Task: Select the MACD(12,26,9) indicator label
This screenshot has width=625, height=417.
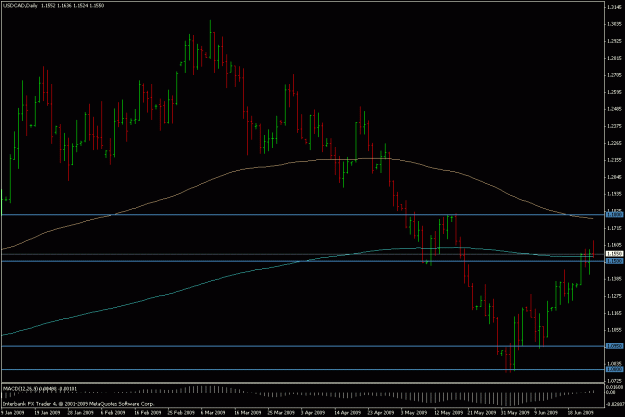Action: [21, 389]
